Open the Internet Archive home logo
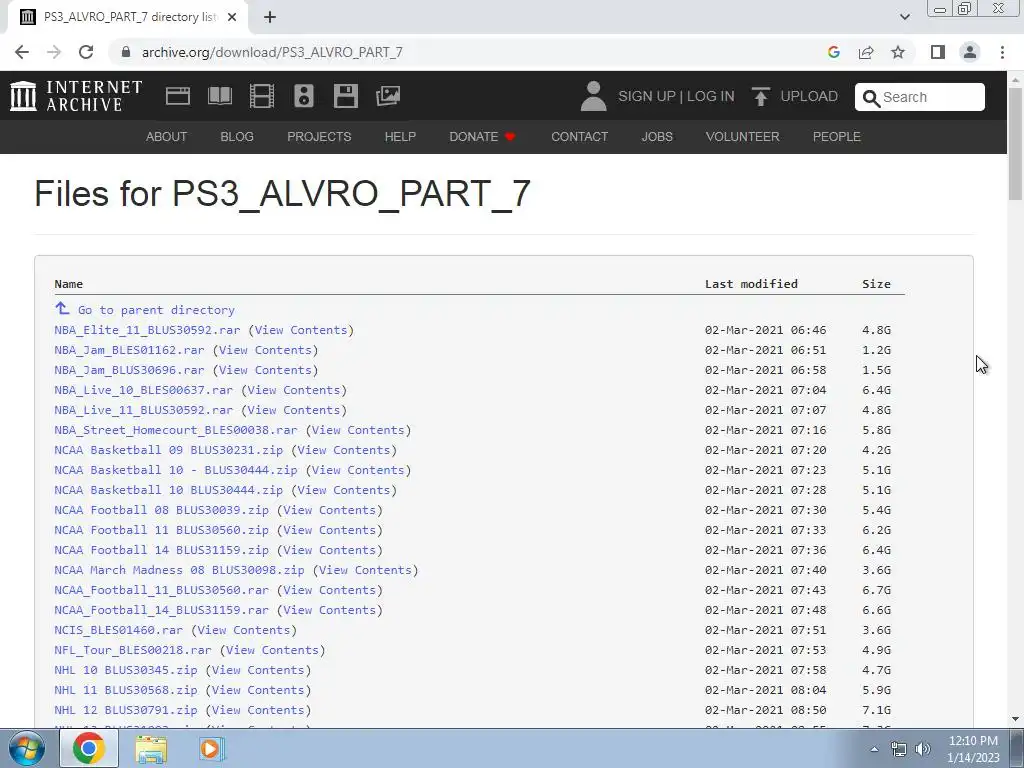 click(76, 96)
